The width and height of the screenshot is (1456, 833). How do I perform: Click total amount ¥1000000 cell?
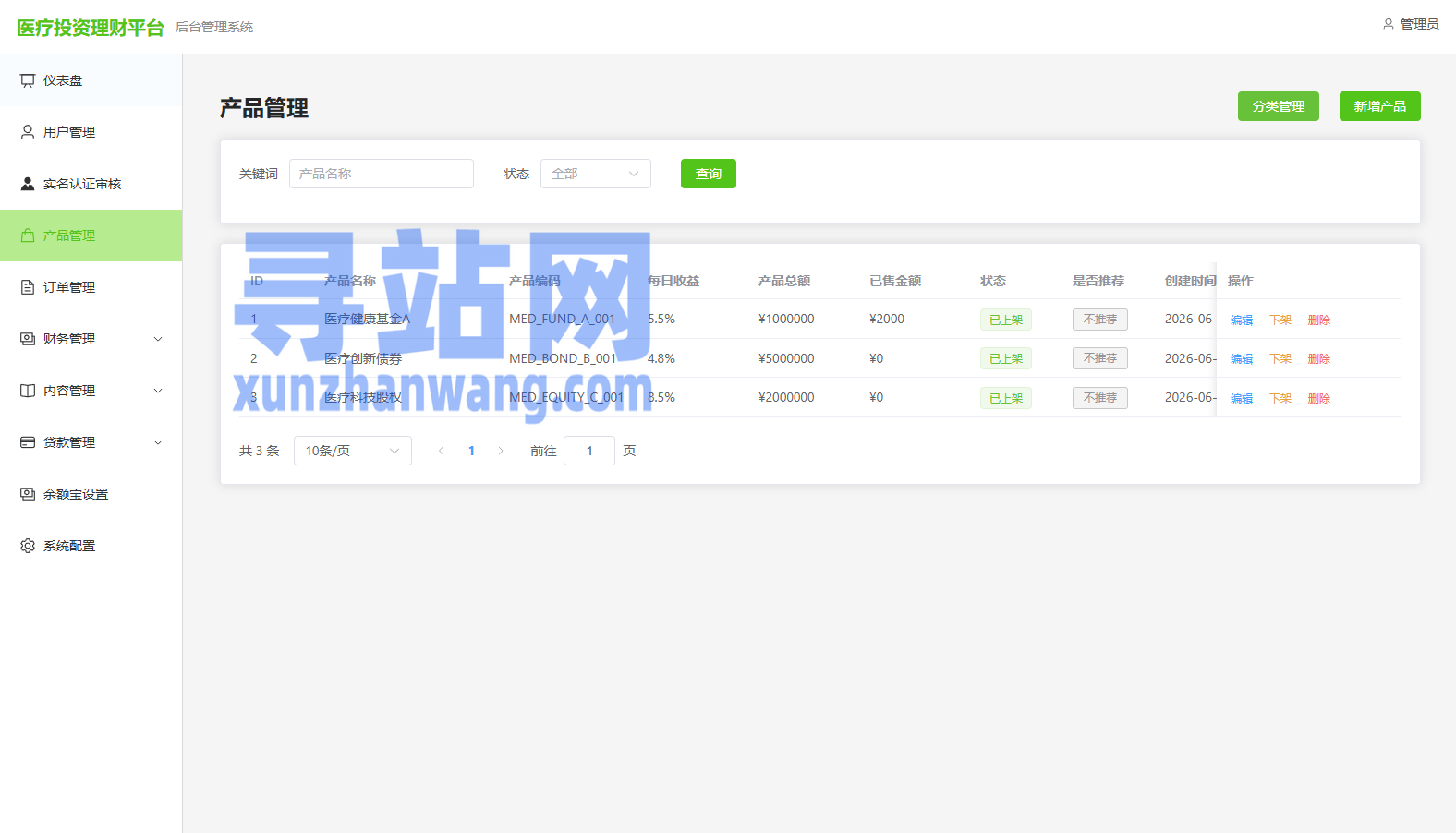click(x=786, y=319)
